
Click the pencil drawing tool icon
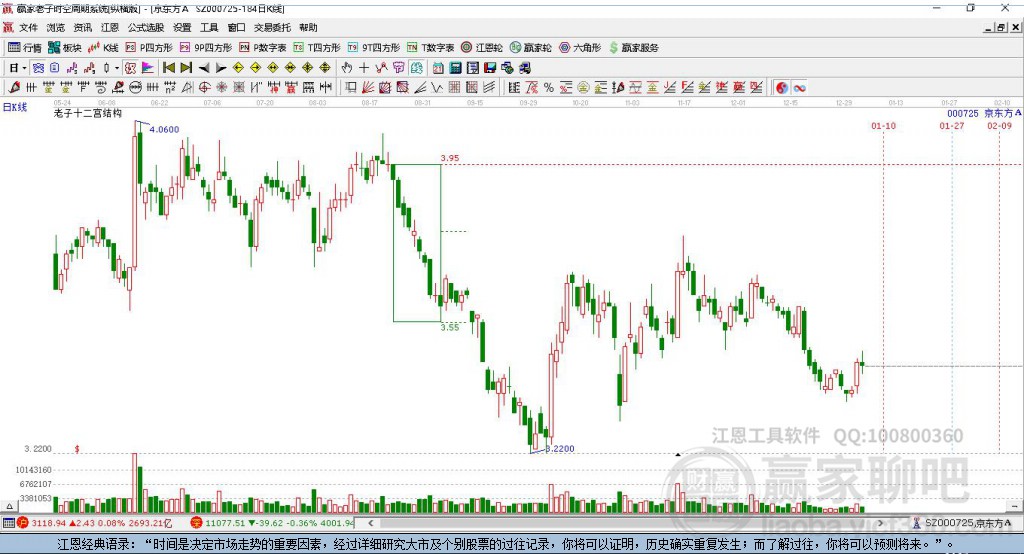[x=14, y=88]
